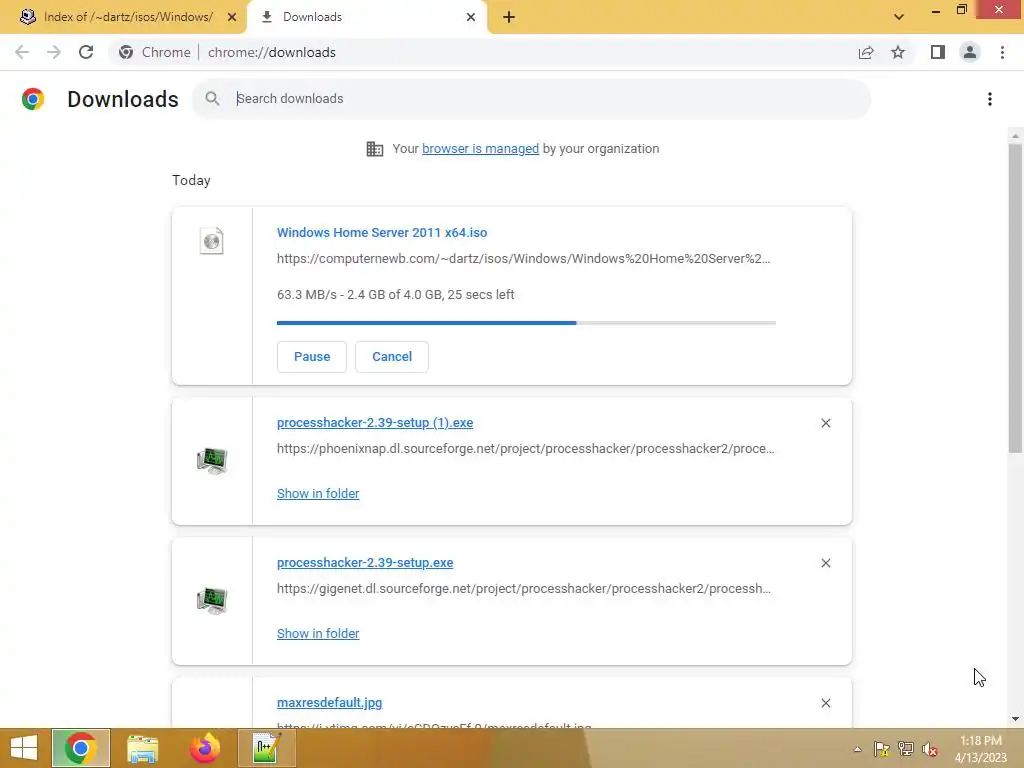Viewport: 1024px width, 768px height.
Task: Click the vertical scrollbar thumb
Action: click(1015, 298)
